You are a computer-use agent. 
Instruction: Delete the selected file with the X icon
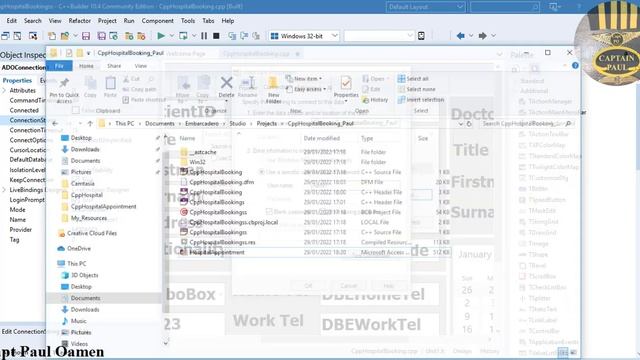point(226,87)
